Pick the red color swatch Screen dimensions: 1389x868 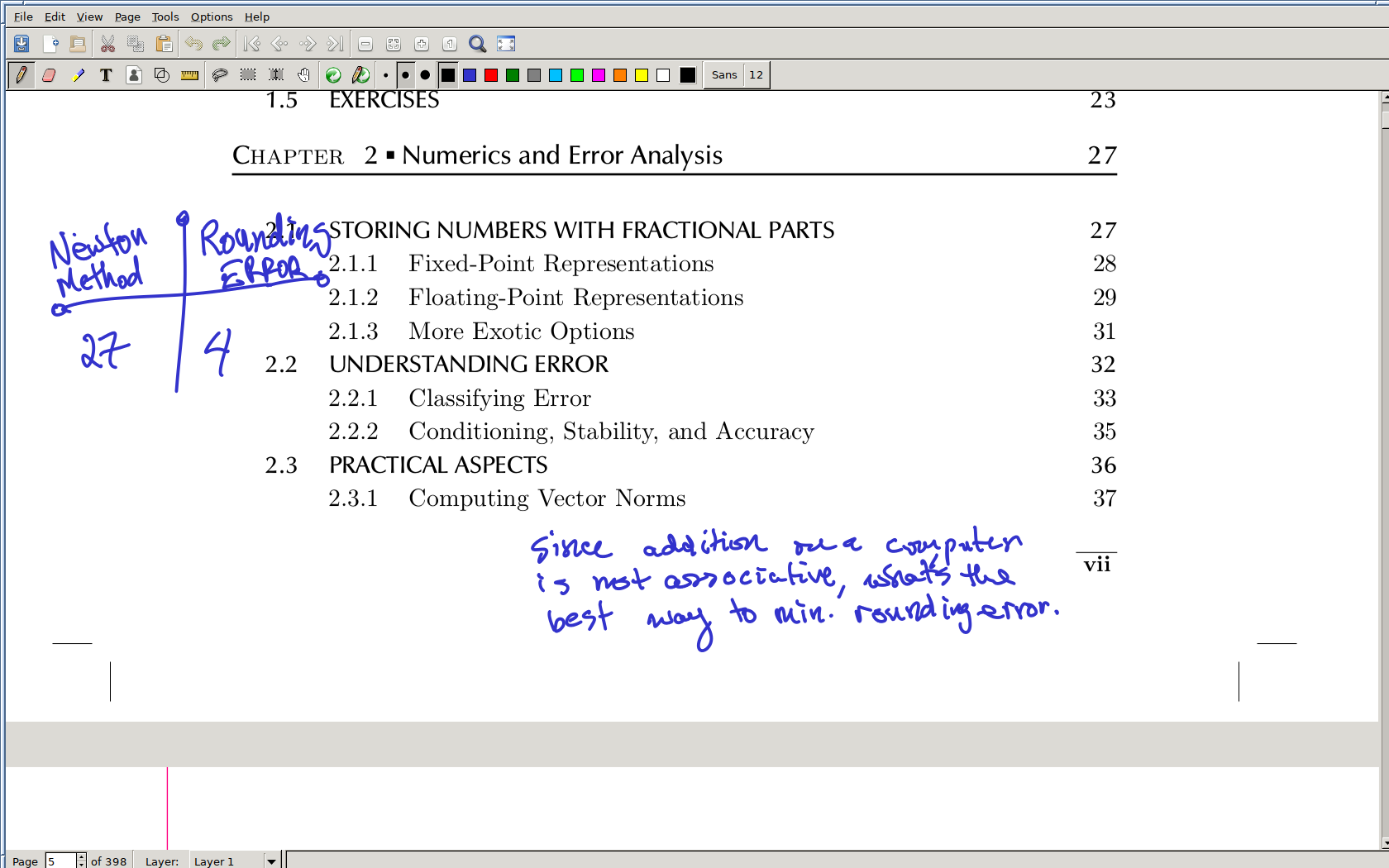click(x=491, y=75)
